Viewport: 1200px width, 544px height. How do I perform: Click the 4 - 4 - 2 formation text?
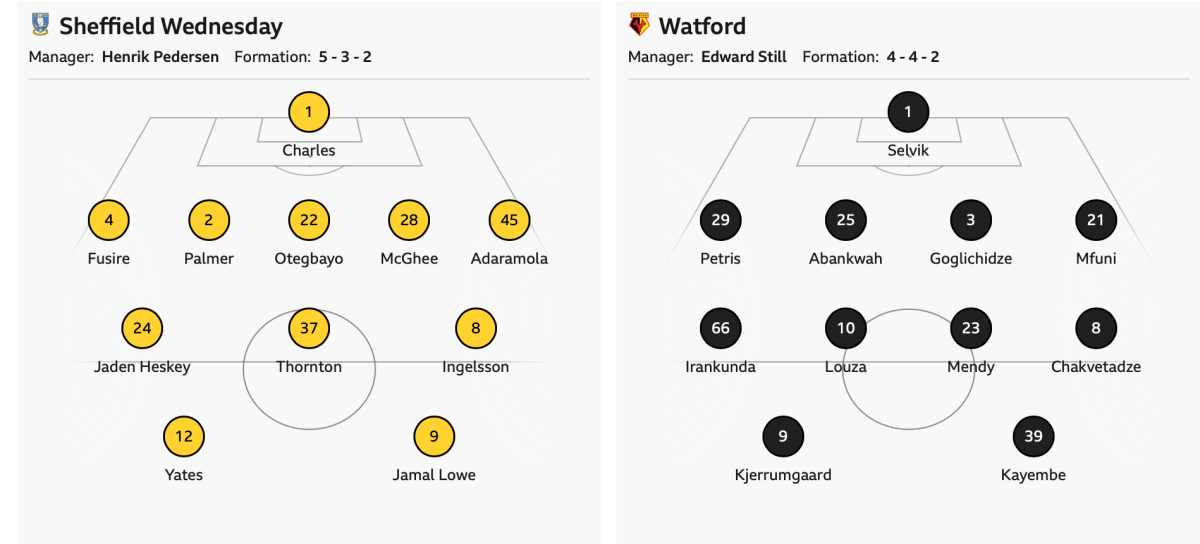coord(912,57)
